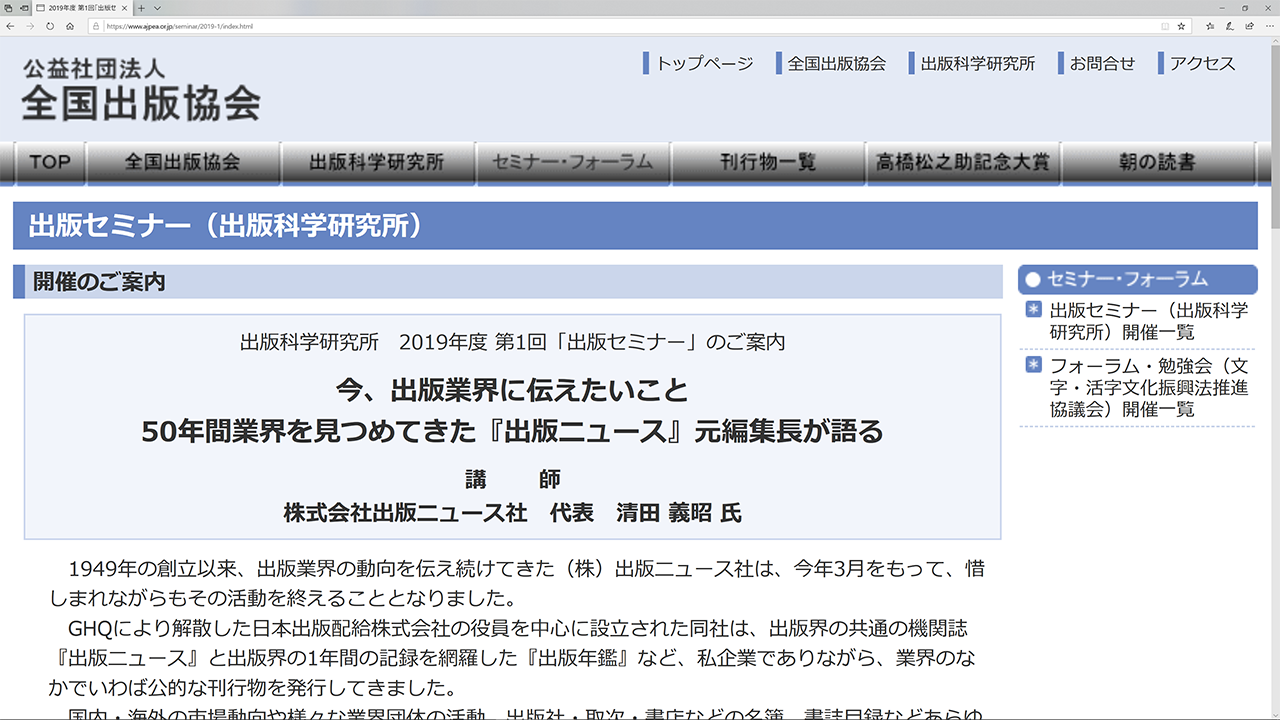Open the reading view book icon
The width and height of the screenshot is (1280, 720).
[x=1165, y=26]
